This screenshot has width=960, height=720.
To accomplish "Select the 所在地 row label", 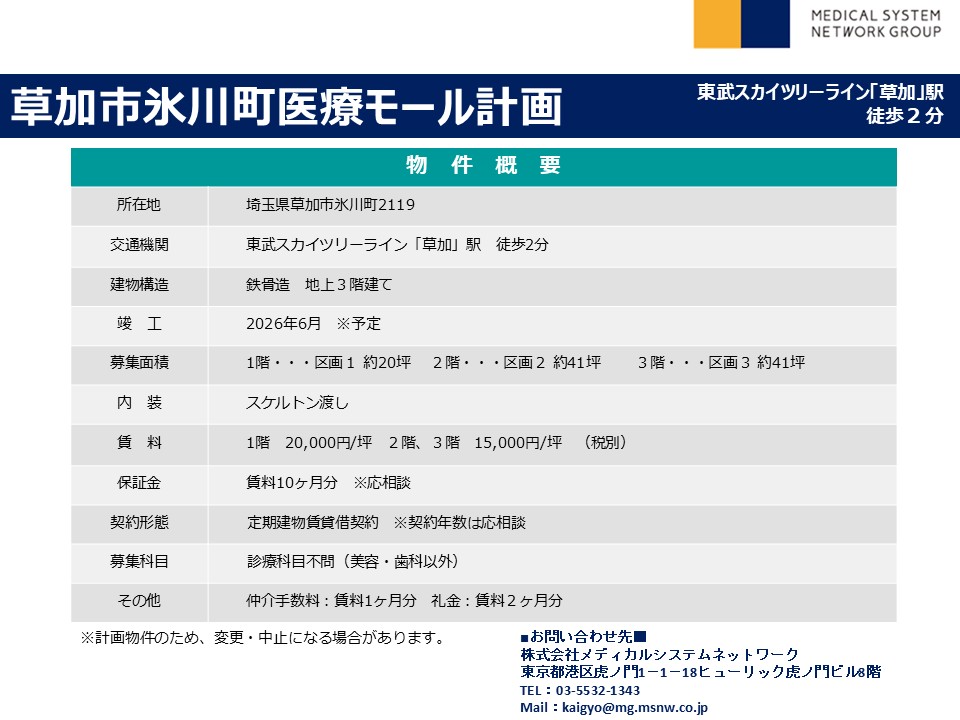I will click(139, 205).
